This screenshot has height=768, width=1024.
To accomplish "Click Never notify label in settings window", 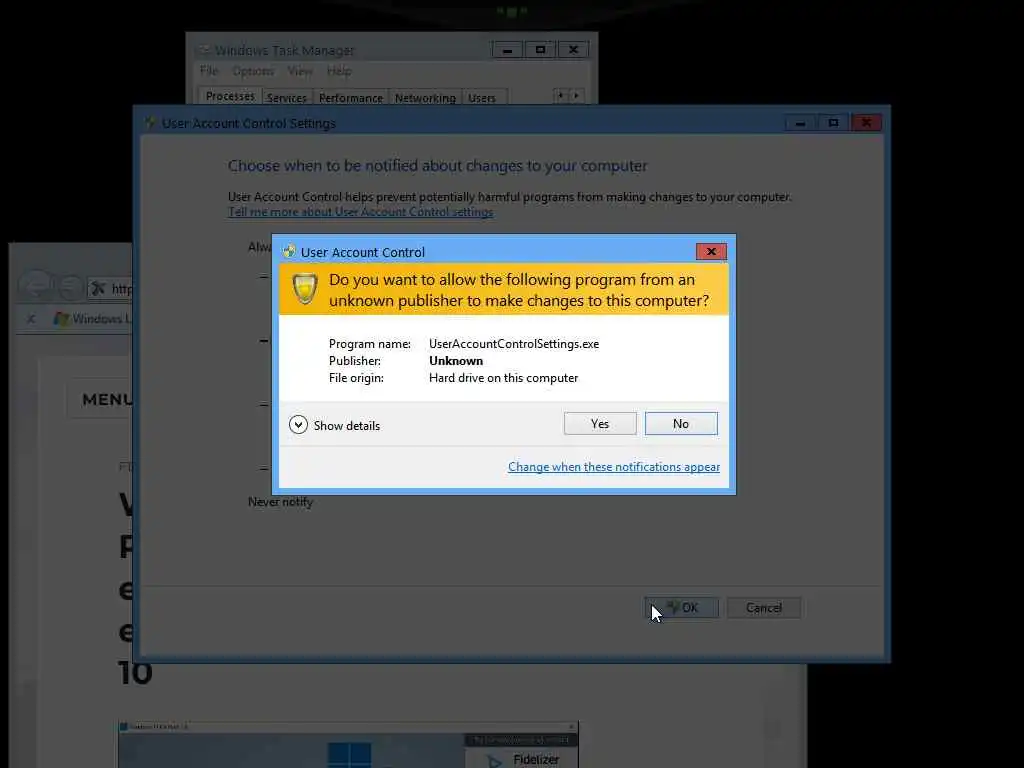I will pyautogui.click(x=280, y=502).
